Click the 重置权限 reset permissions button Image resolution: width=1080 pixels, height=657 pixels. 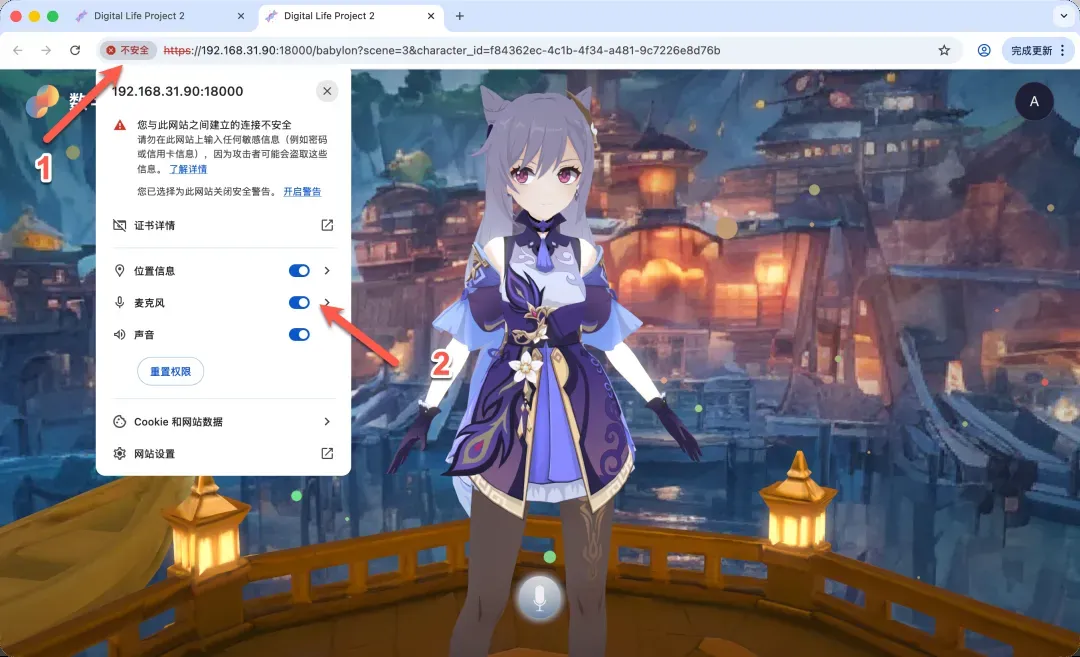(170, 371)
